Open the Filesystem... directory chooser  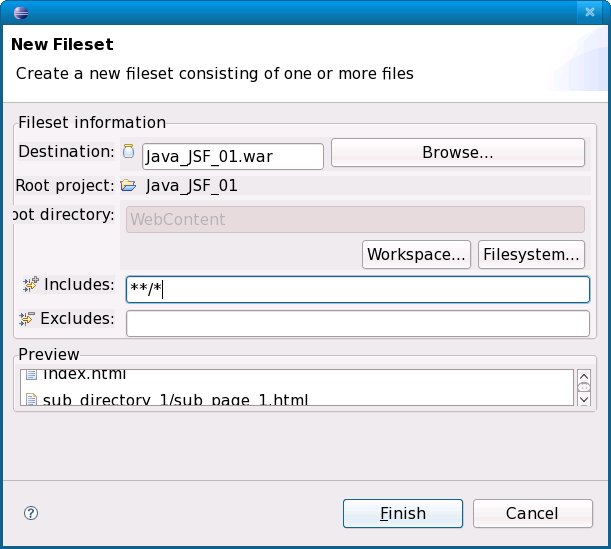click(531, 254)
